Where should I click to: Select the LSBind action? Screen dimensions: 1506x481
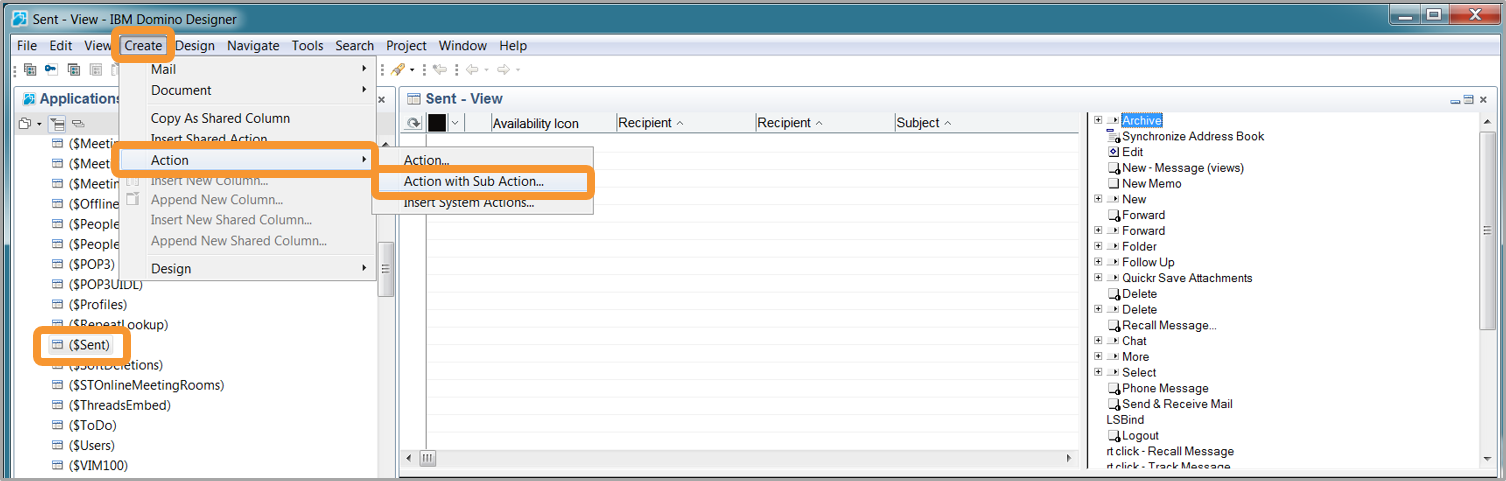1125,420
